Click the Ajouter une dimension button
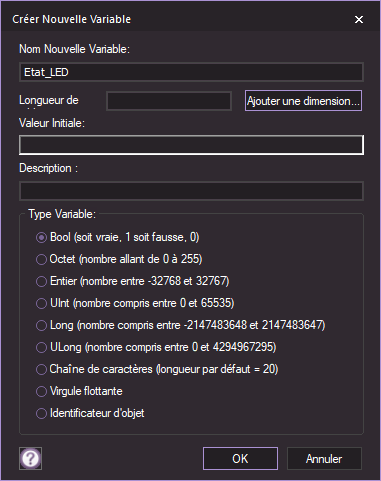Image resolution: width=381 pixels, height=481 pixels. pos(303,101)
